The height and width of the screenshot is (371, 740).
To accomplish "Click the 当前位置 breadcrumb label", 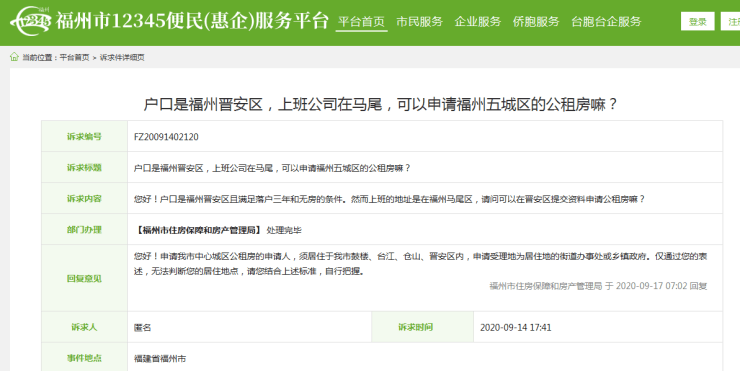I will (39, 58).
